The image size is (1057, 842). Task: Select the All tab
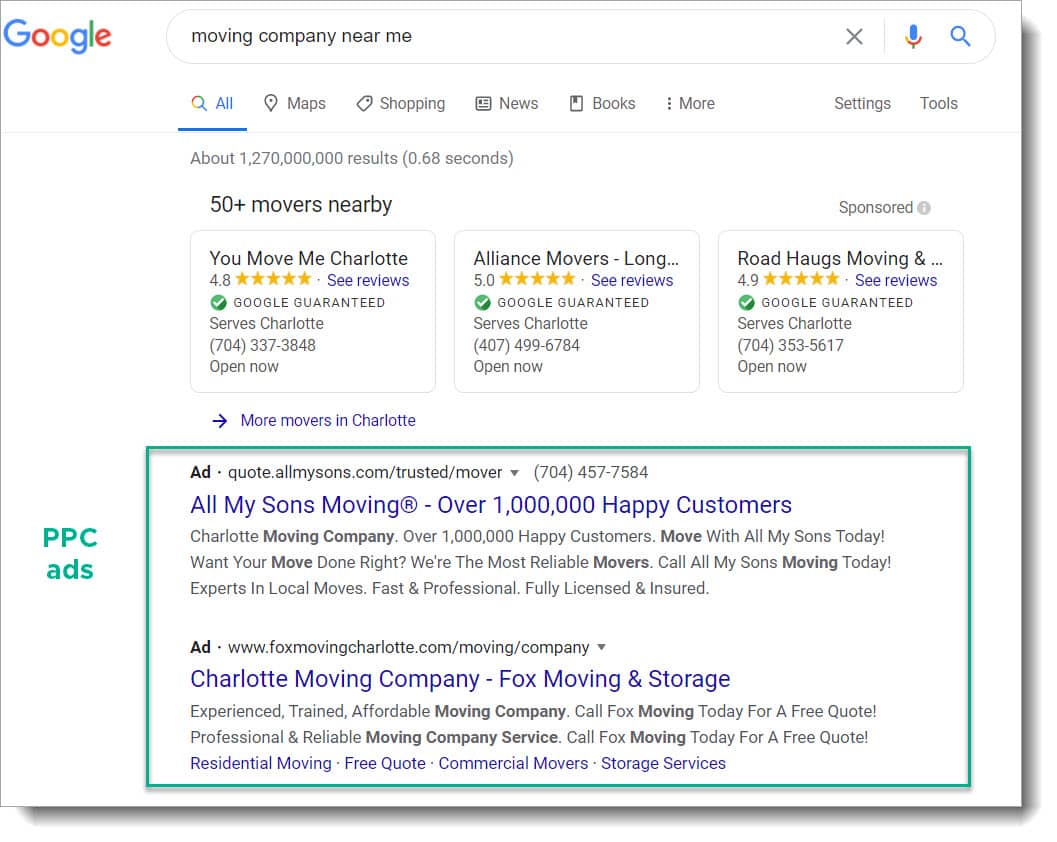(212, 104)
